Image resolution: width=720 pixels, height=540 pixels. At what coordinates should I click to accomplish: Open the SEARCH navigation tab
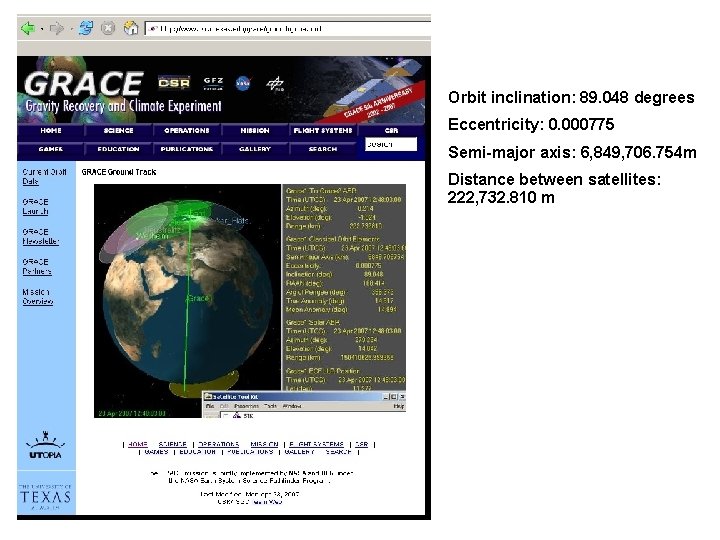[x=323, y=149]
